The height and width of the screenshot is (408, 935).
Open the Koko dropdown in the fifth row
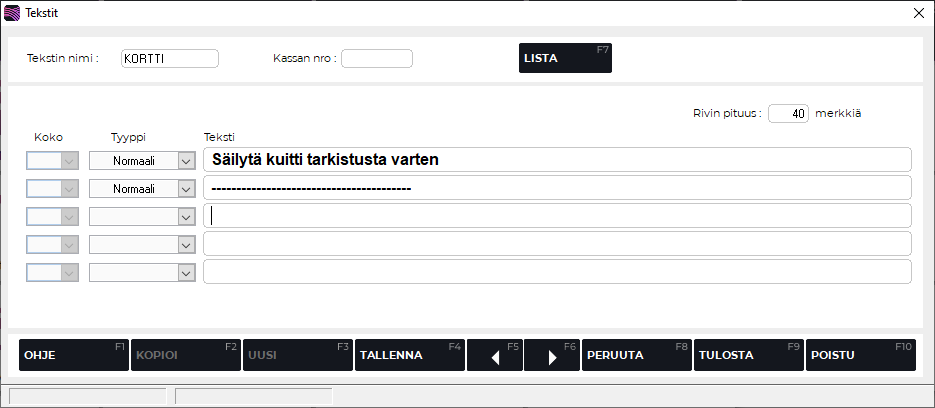(x=69, y=272)
